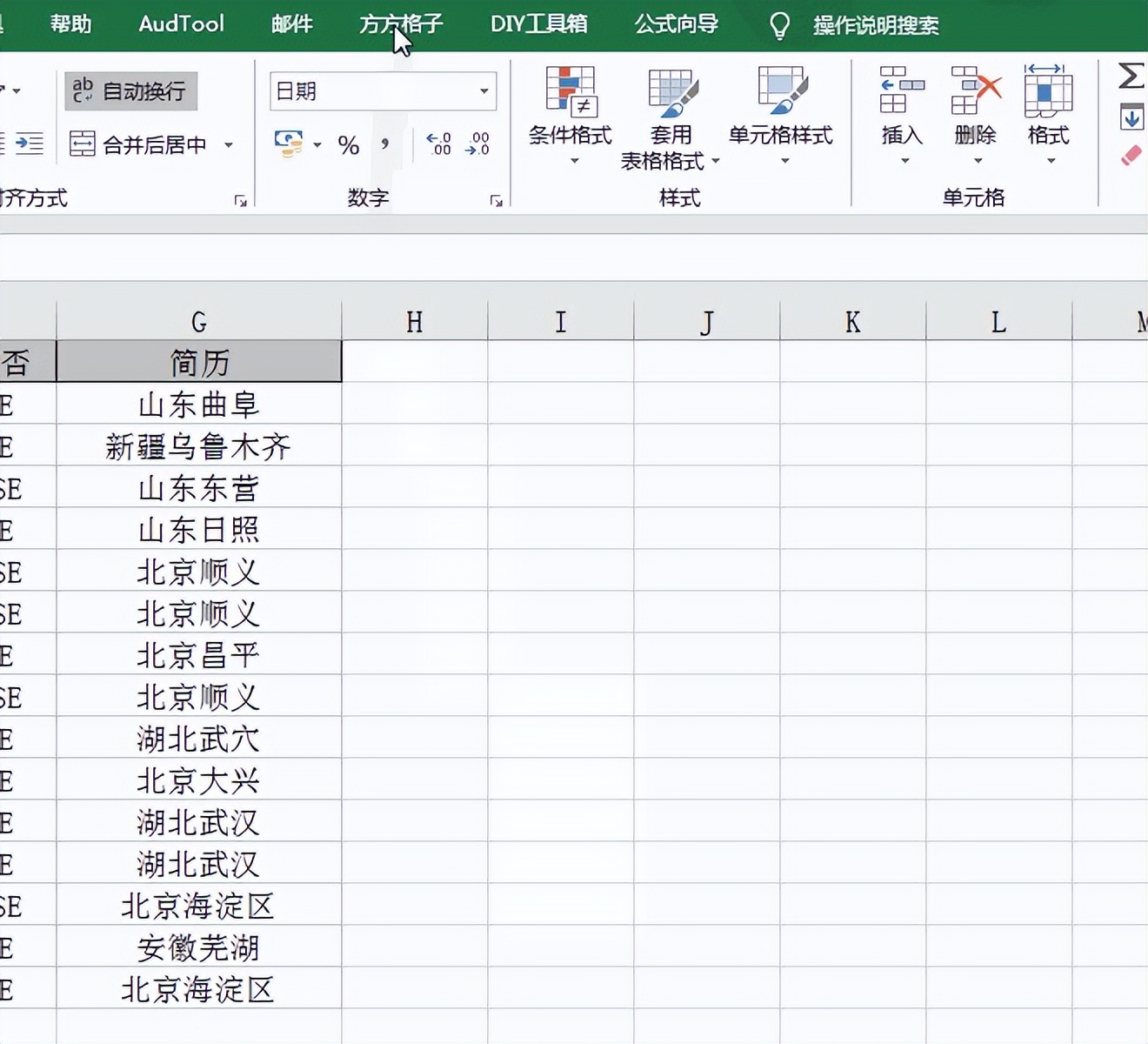Open the DIY工具箱 tab
The width and height of the screenshot is (1148, 1044).
coord(539,24)
